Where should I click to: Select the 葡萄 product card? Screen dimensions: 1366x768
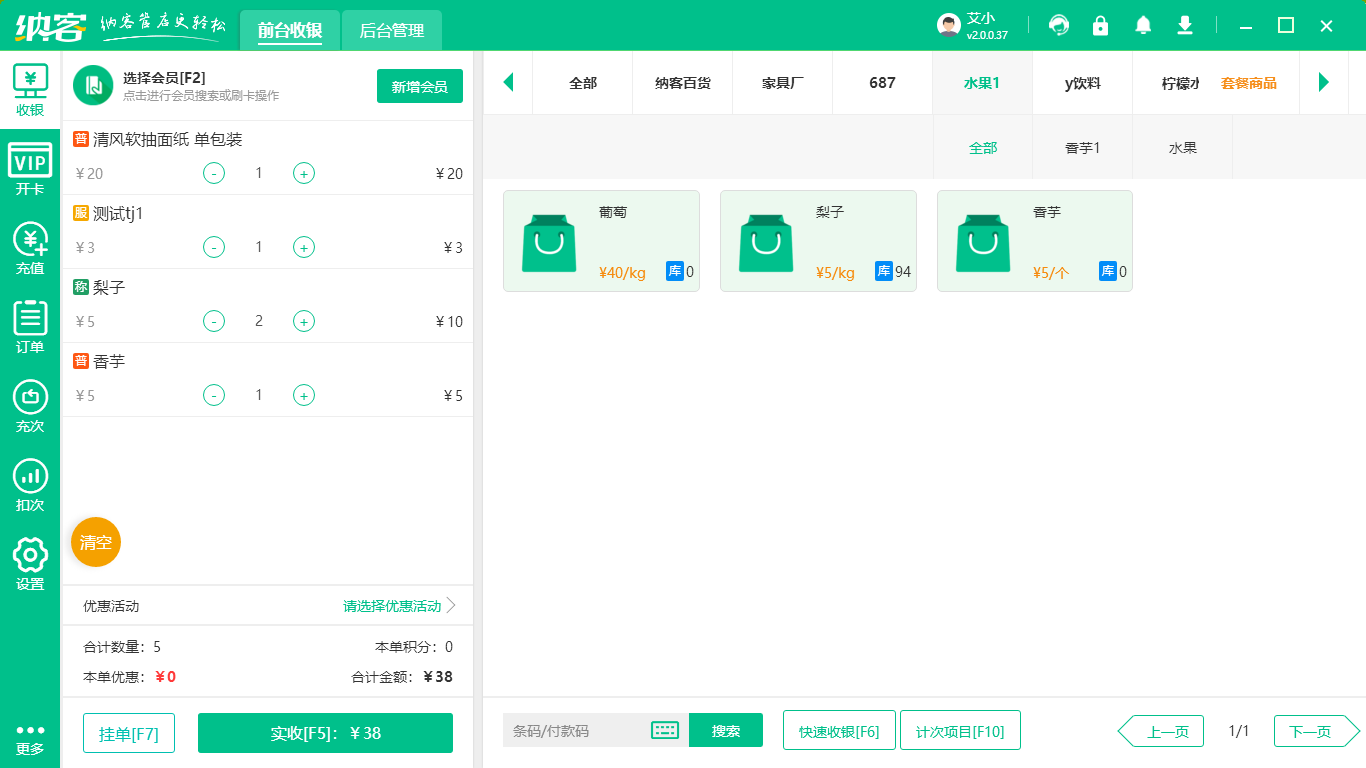[x=601, y=241]
